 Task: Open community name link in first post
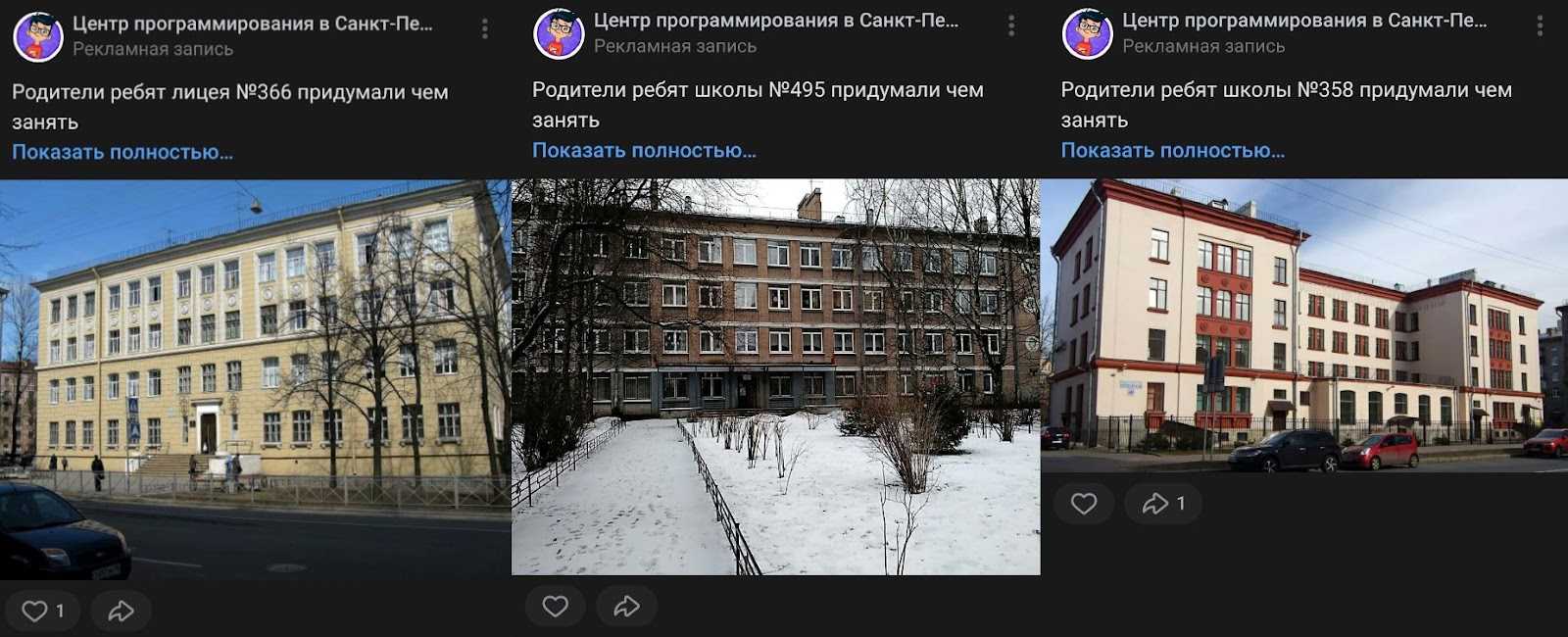tap(253, 24)
